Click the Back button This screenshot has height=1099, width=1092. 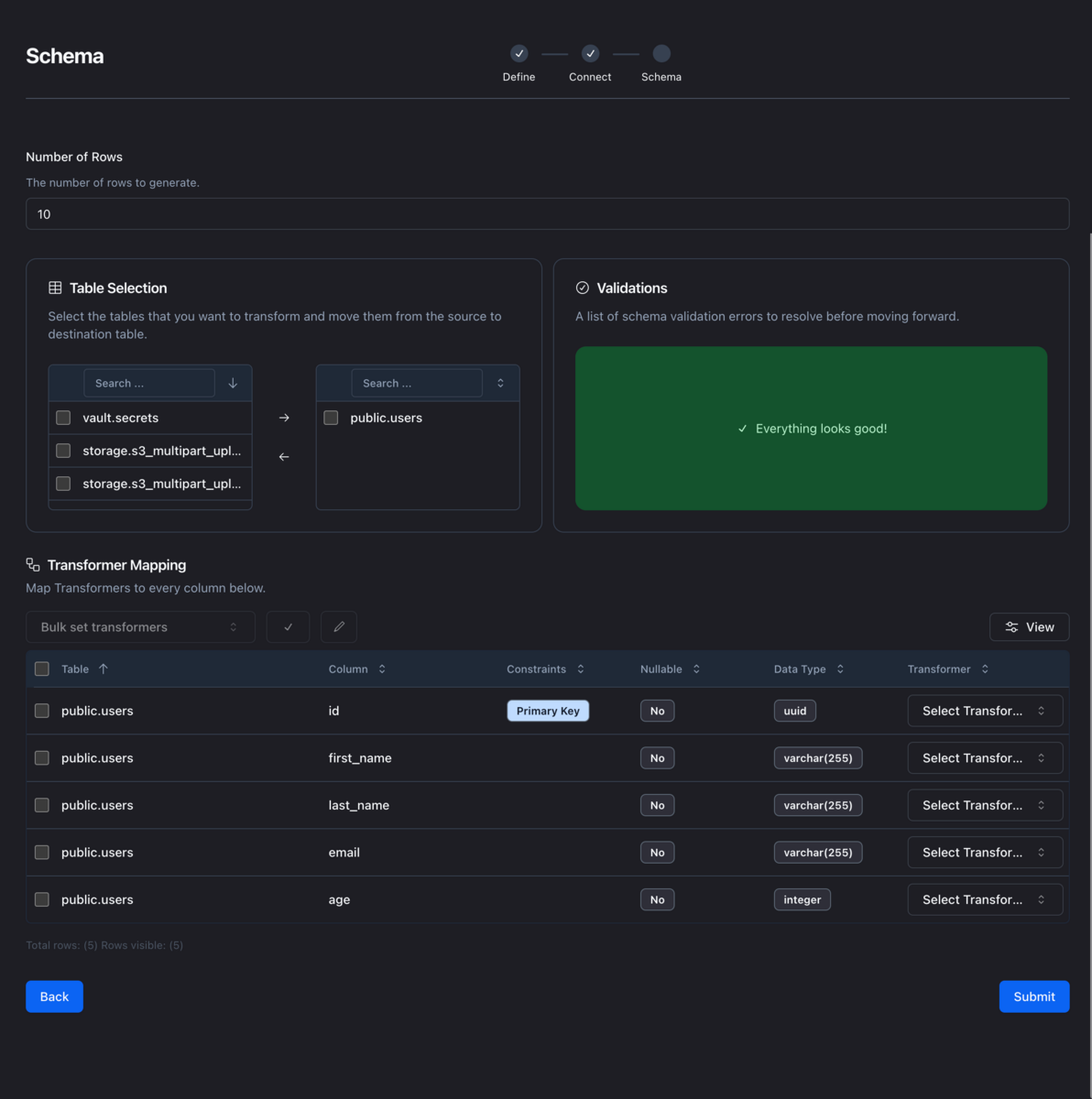coord(54,996)
